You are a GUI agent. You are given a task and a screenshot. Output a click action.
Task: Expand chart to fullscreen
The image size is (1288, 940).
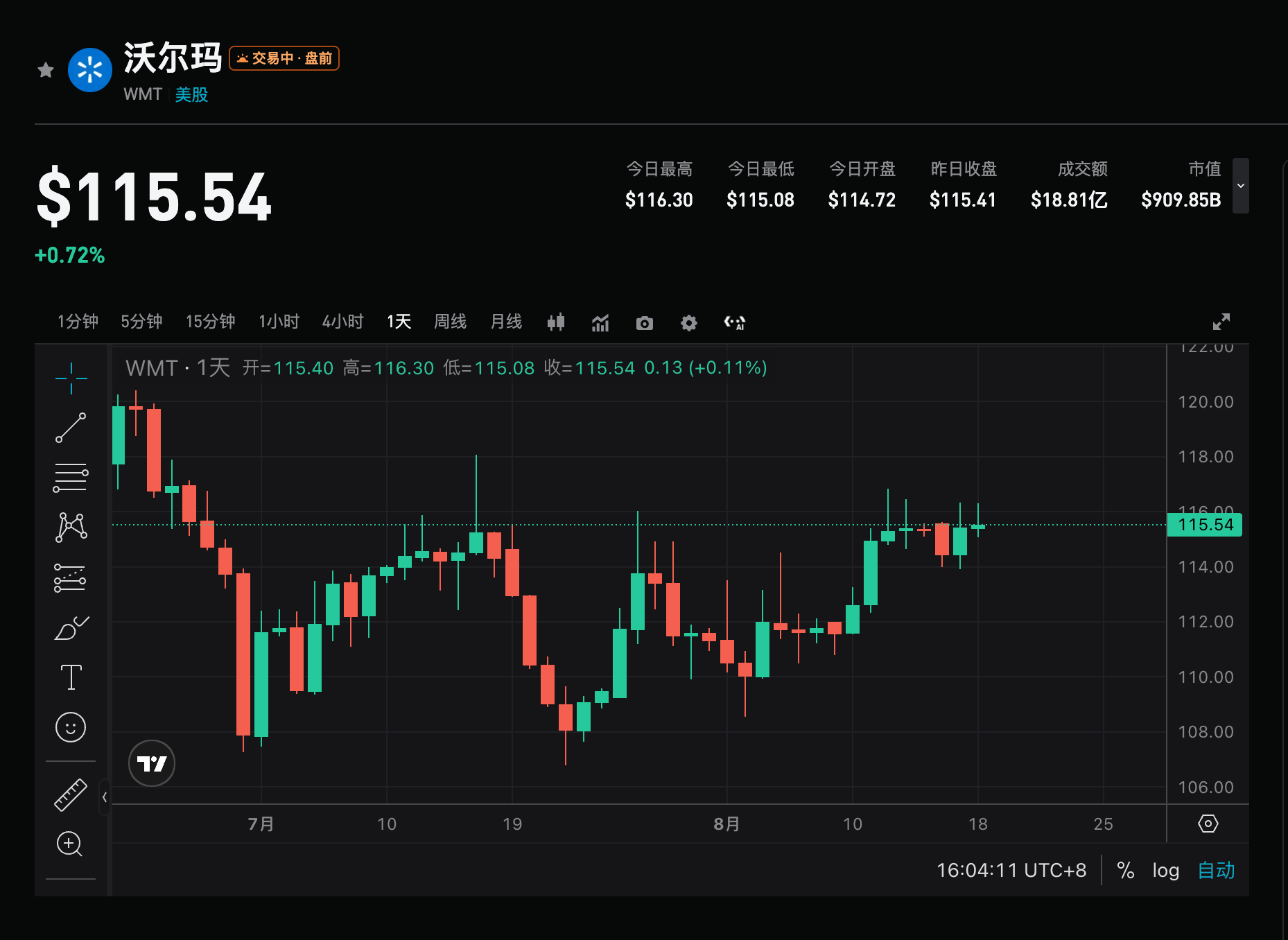point(1221,322)
